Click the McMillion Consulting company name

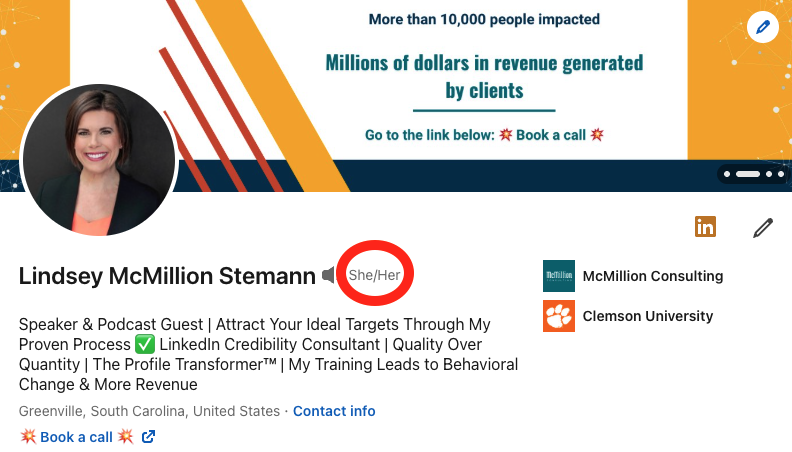653,276
